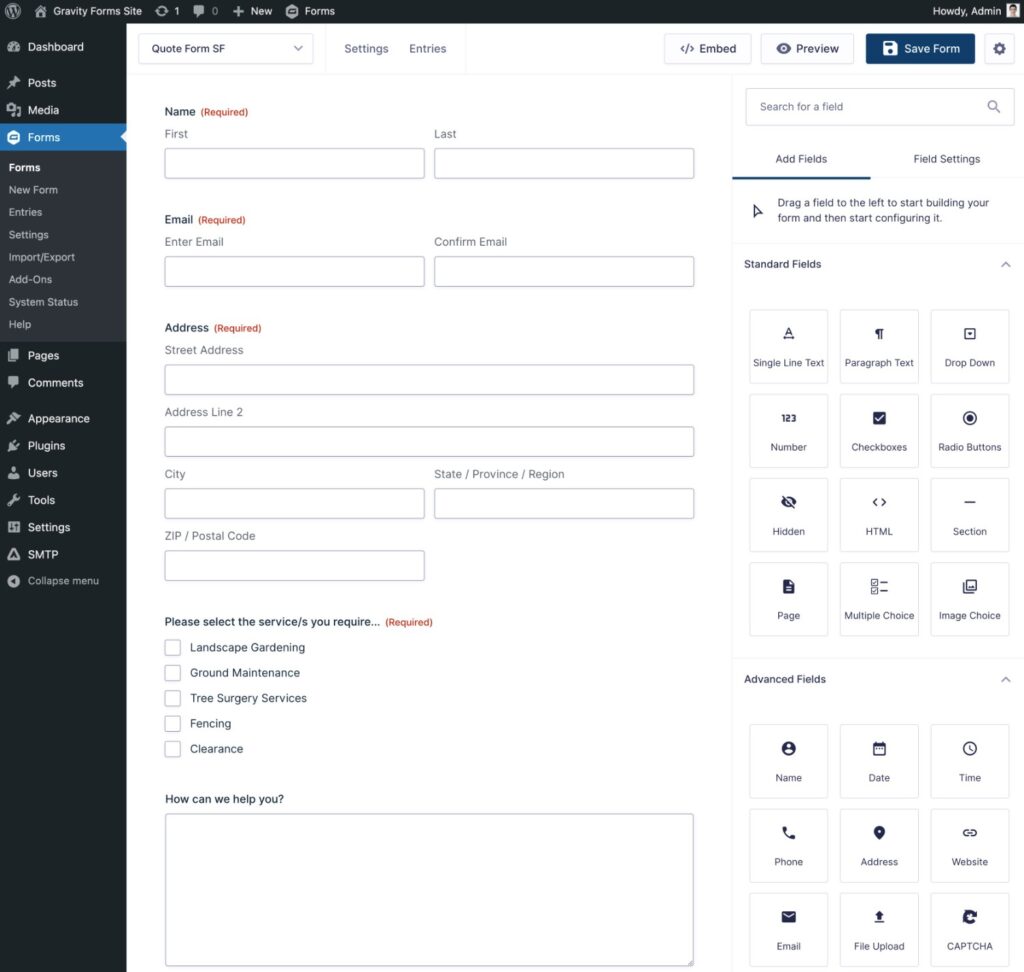Add a CAPTCHA field

click(x=969, y=930)
